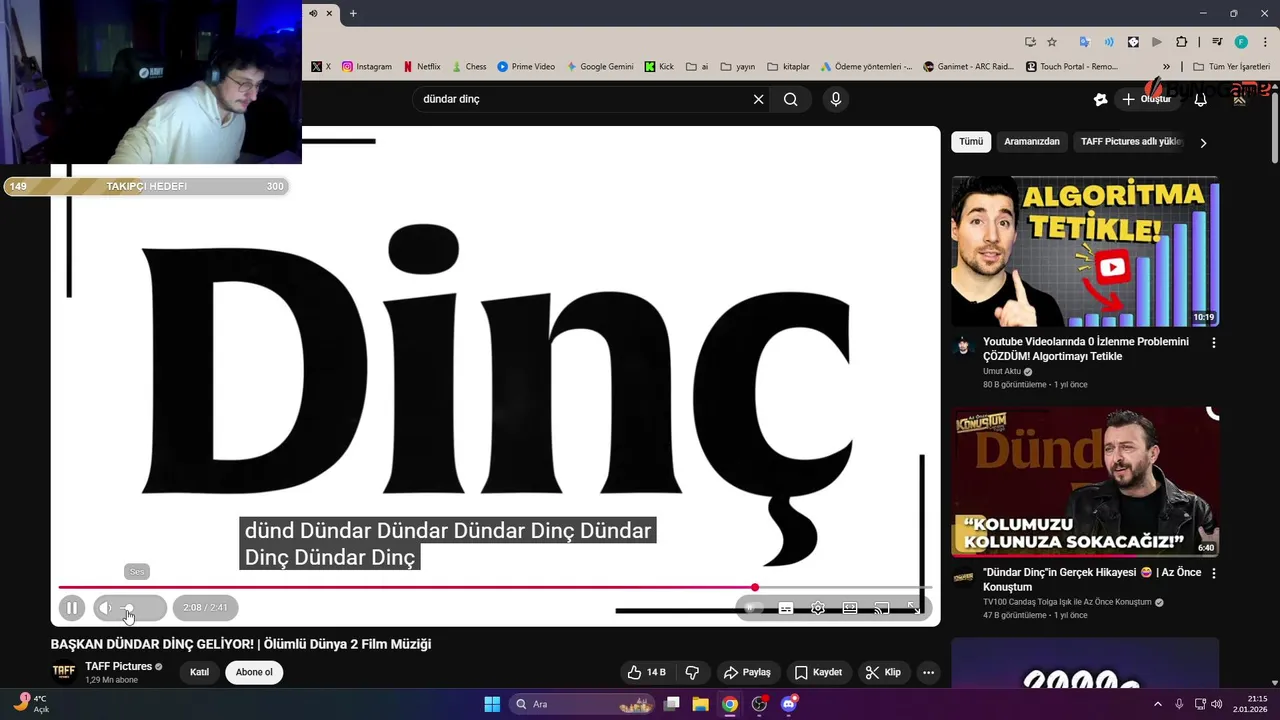Screen dimensions: 1280x720
Task: Expand the 'kitaplar' bookmarks folder
Action: (788, 67)
